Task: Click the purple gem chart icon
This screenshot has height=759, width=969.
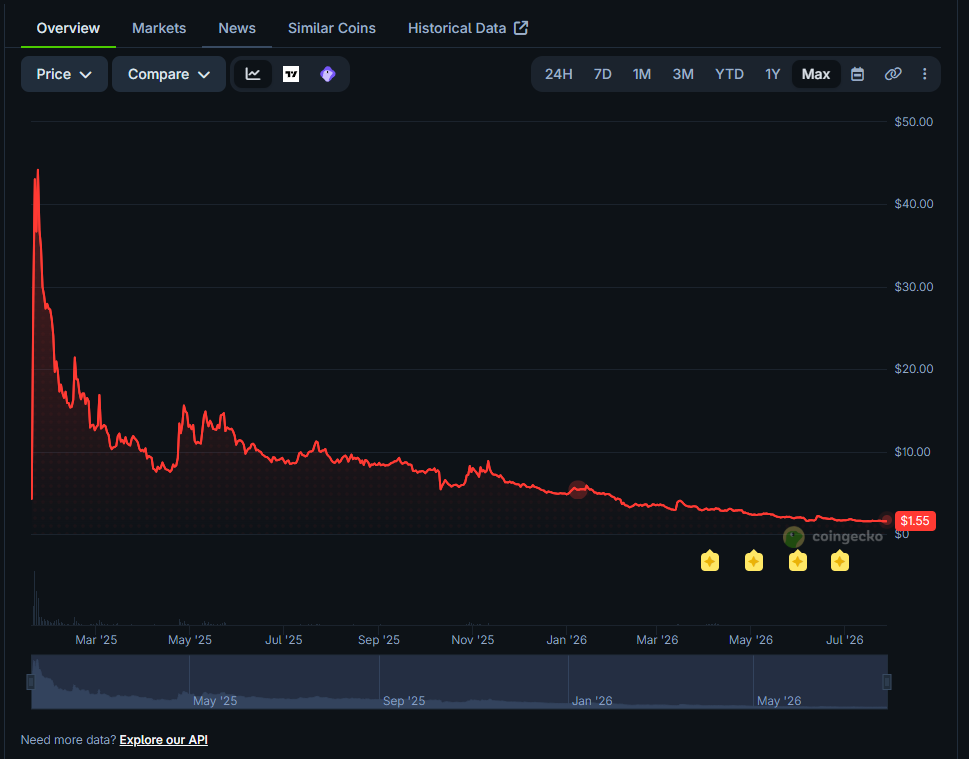Action: [x=328, y=74]
